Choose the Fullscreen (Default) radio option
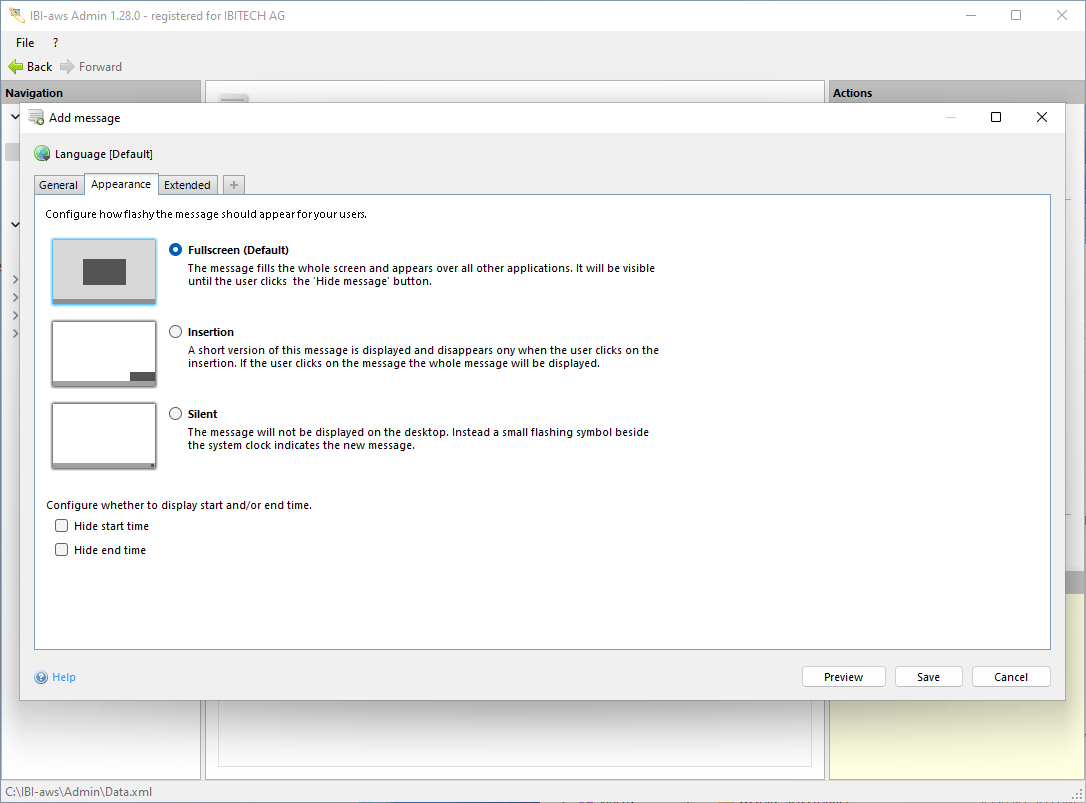The image size is (1086, 803). click(x=176, y=250)
